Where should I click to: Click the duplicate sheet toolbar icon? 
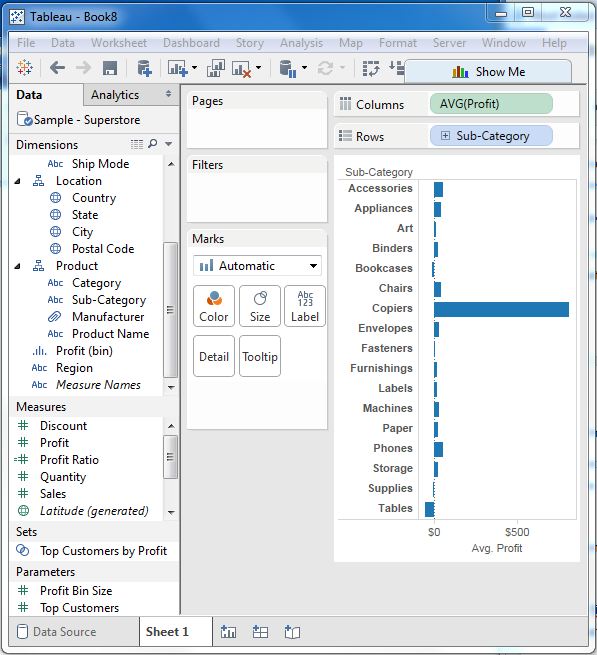tap(216, 68)
